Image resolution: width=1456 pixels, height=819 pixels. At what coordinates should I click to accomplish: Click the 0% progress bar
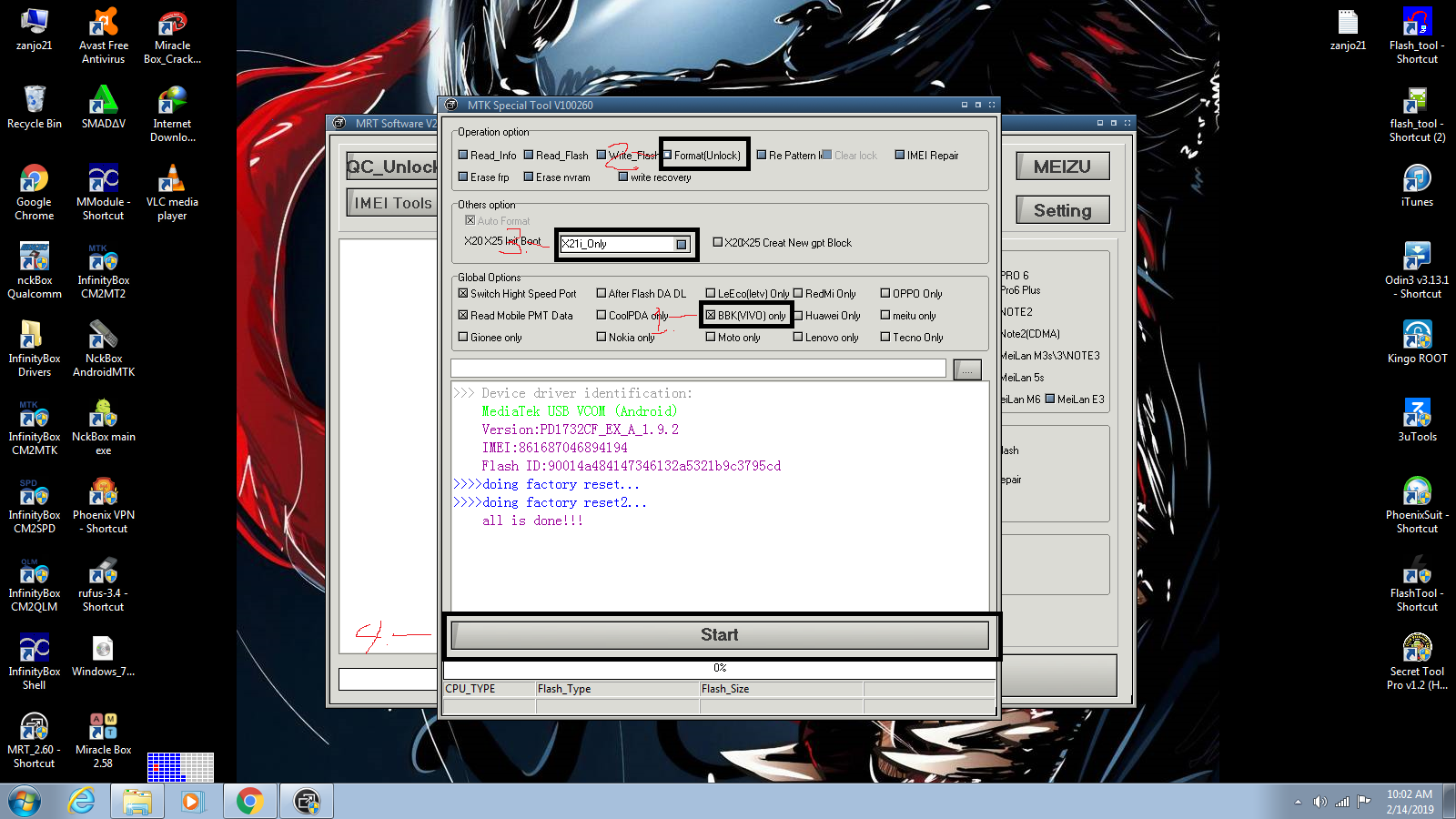point(720,669)
